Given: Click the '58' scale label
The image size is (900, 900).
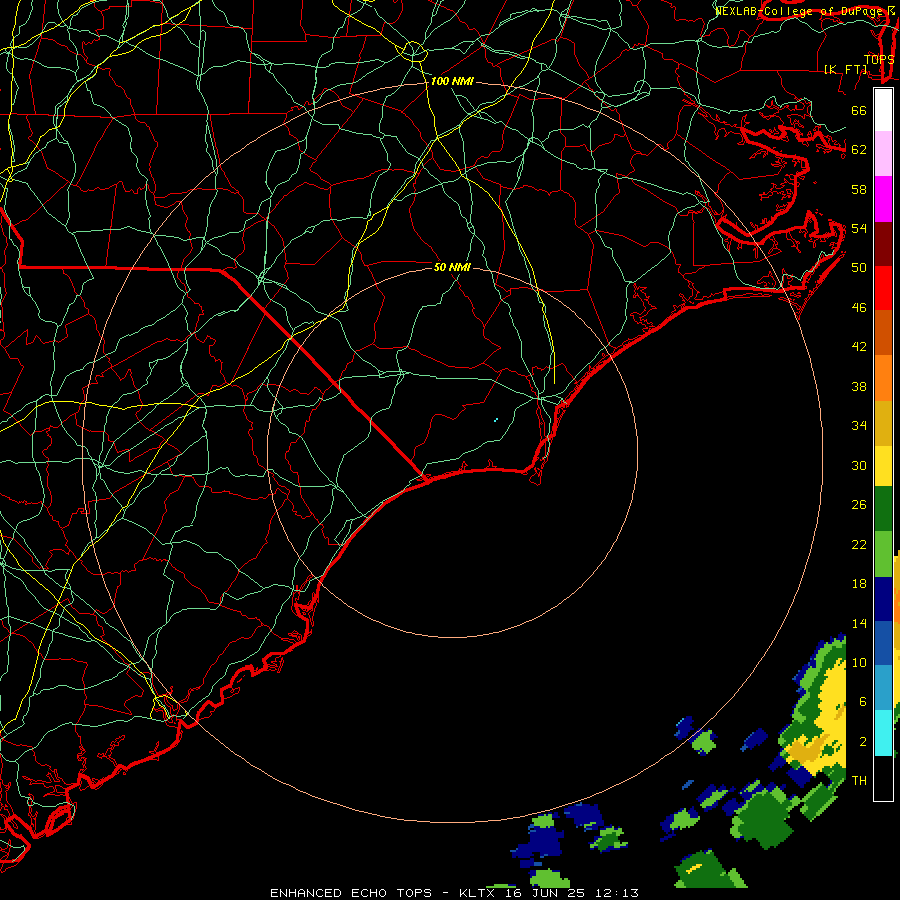Looking at the screenshot, I should pyautogui.click(x=859, y=189).
